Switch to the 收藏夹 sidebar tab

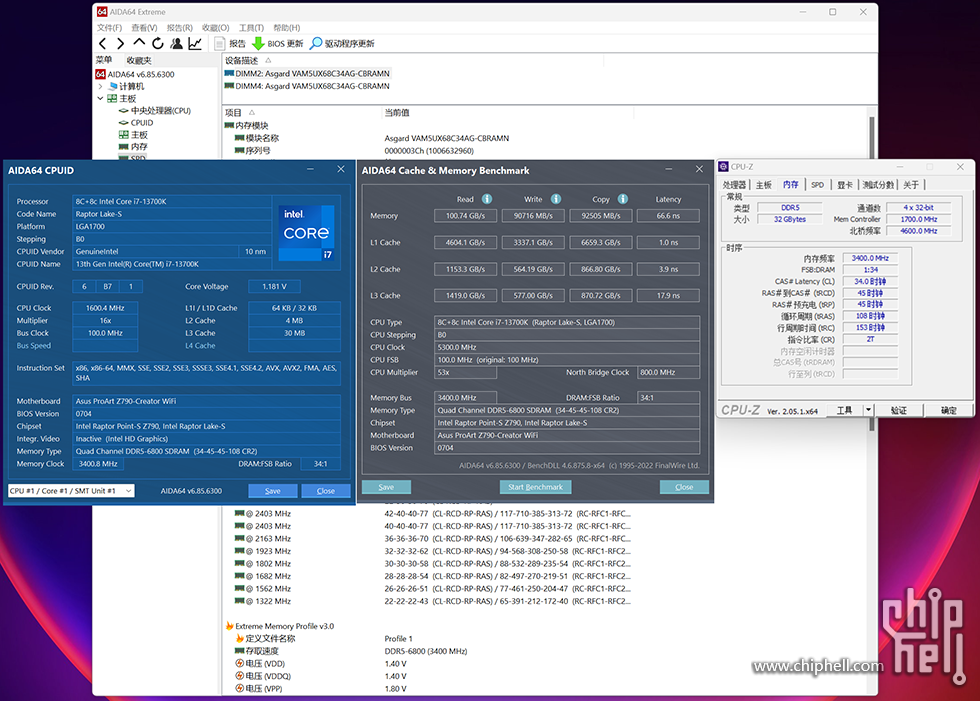(139, 60)
